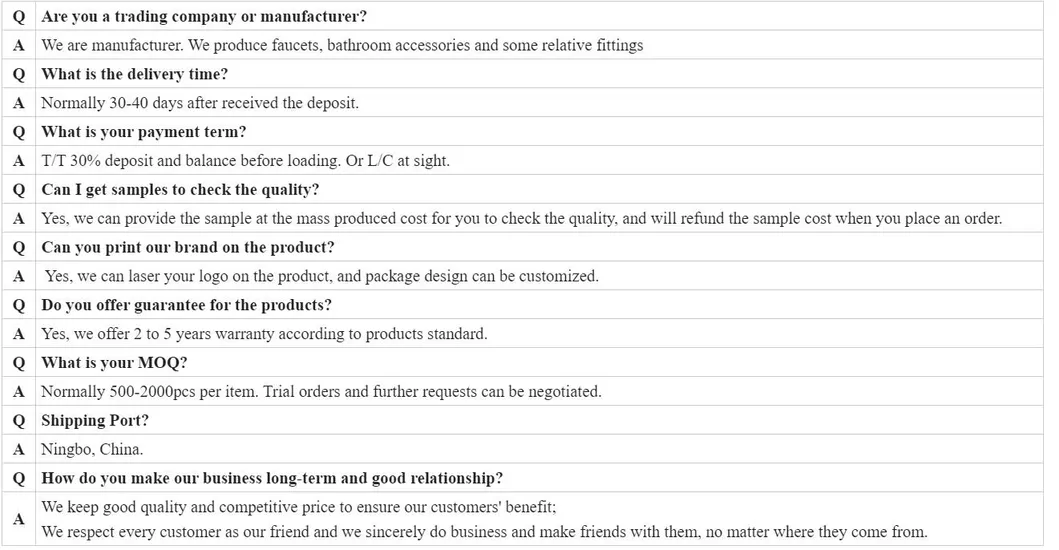Select the "2 to 5 years warranty" answer
The image size is (1059, 550).
point(264,334)
